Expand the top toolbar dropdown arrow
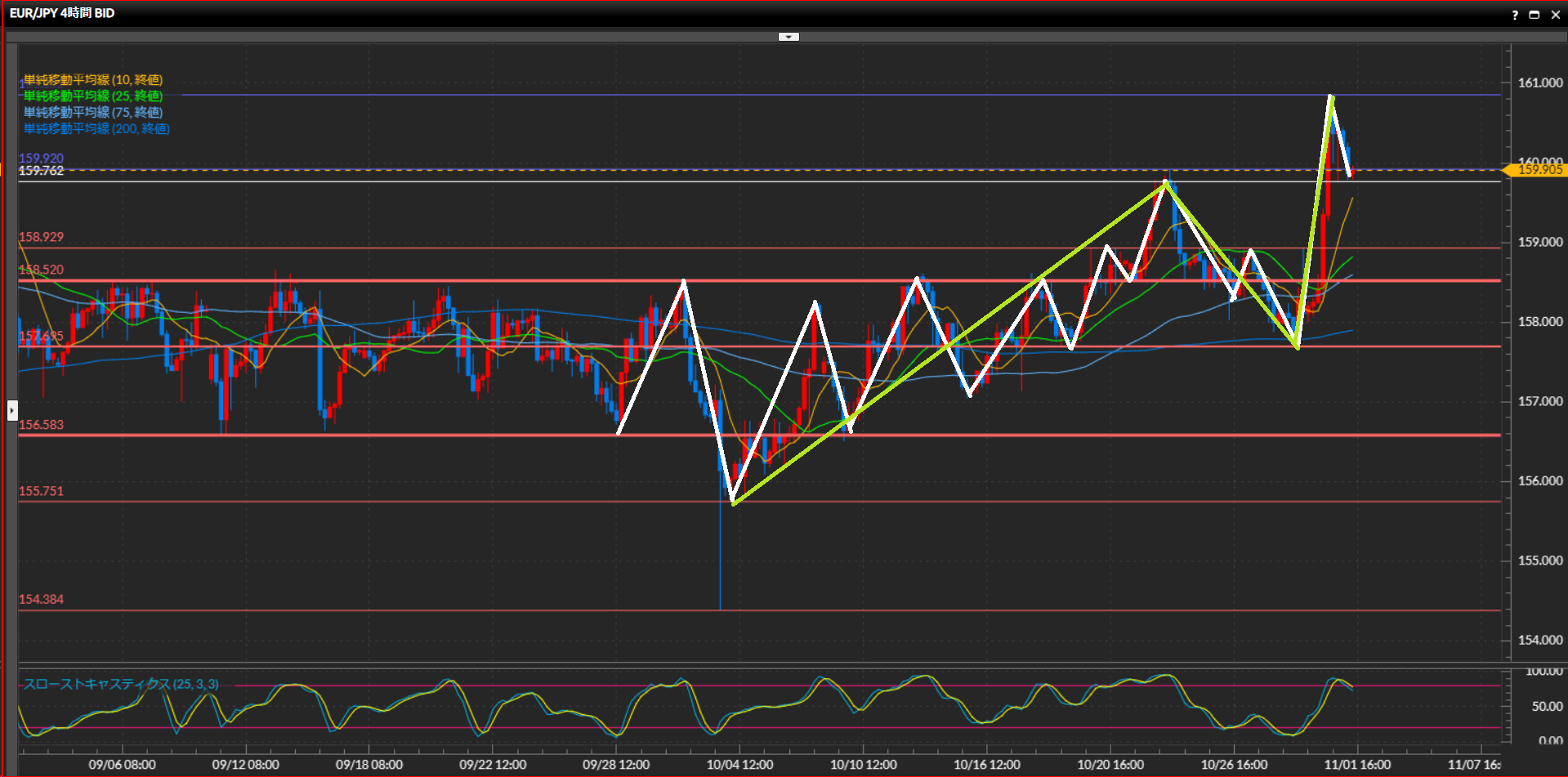This screenshot has width=1568, height=777. [788, 37]
